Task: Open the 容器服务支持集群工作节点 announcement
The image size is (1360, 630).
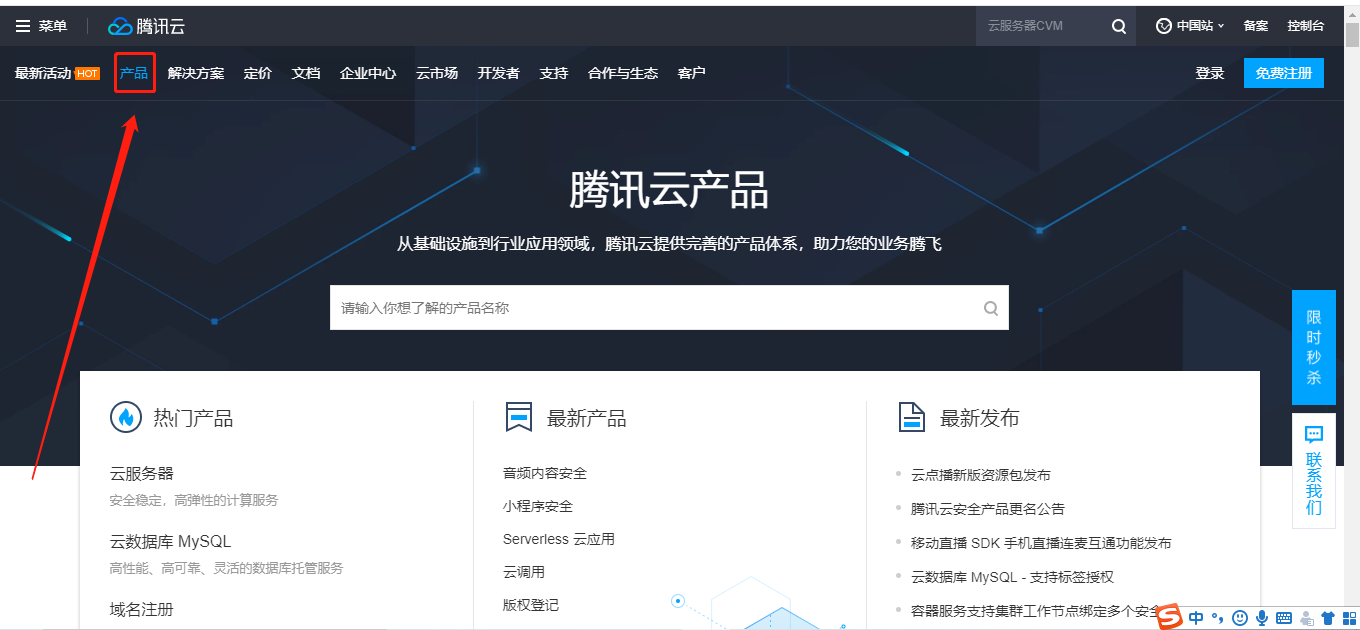Action: tap(1035, 610)
